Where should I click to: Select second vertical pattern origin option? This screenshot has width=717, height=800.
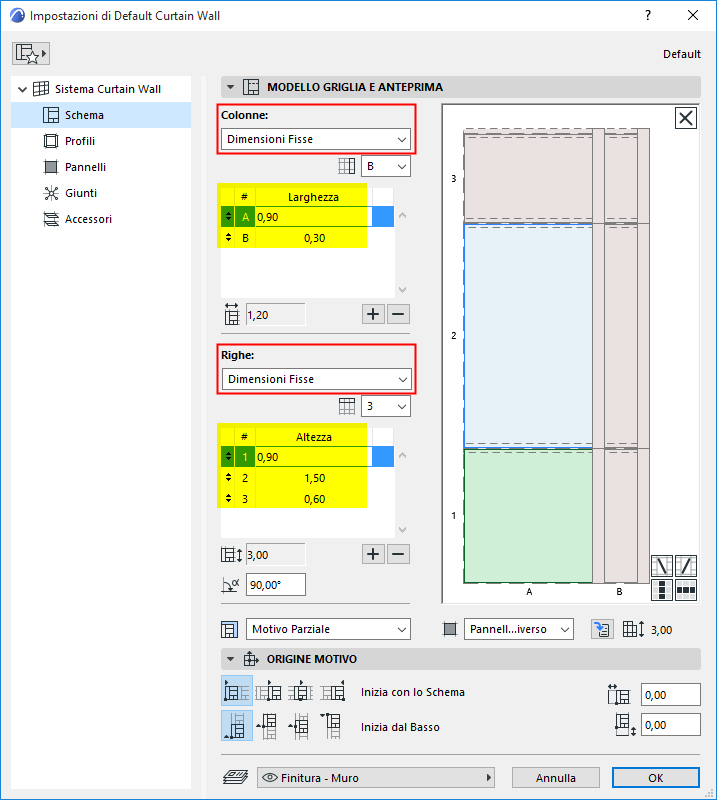tap(268, 726)
